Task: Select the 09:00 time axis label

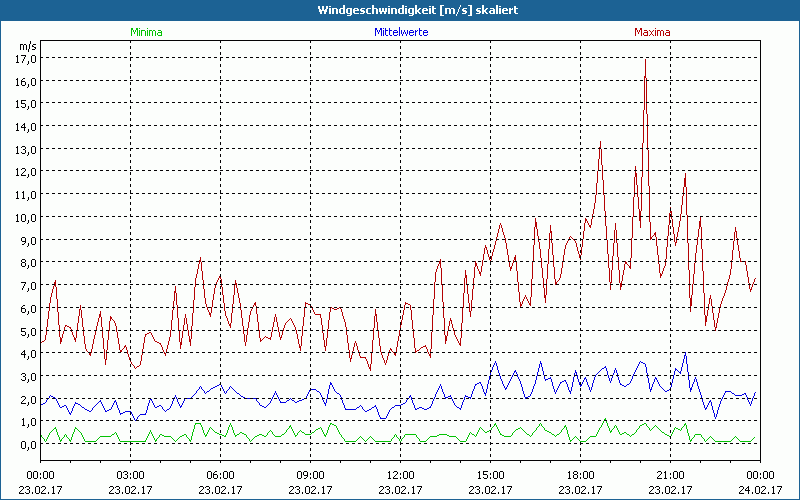Action: (x=310, y=475)
